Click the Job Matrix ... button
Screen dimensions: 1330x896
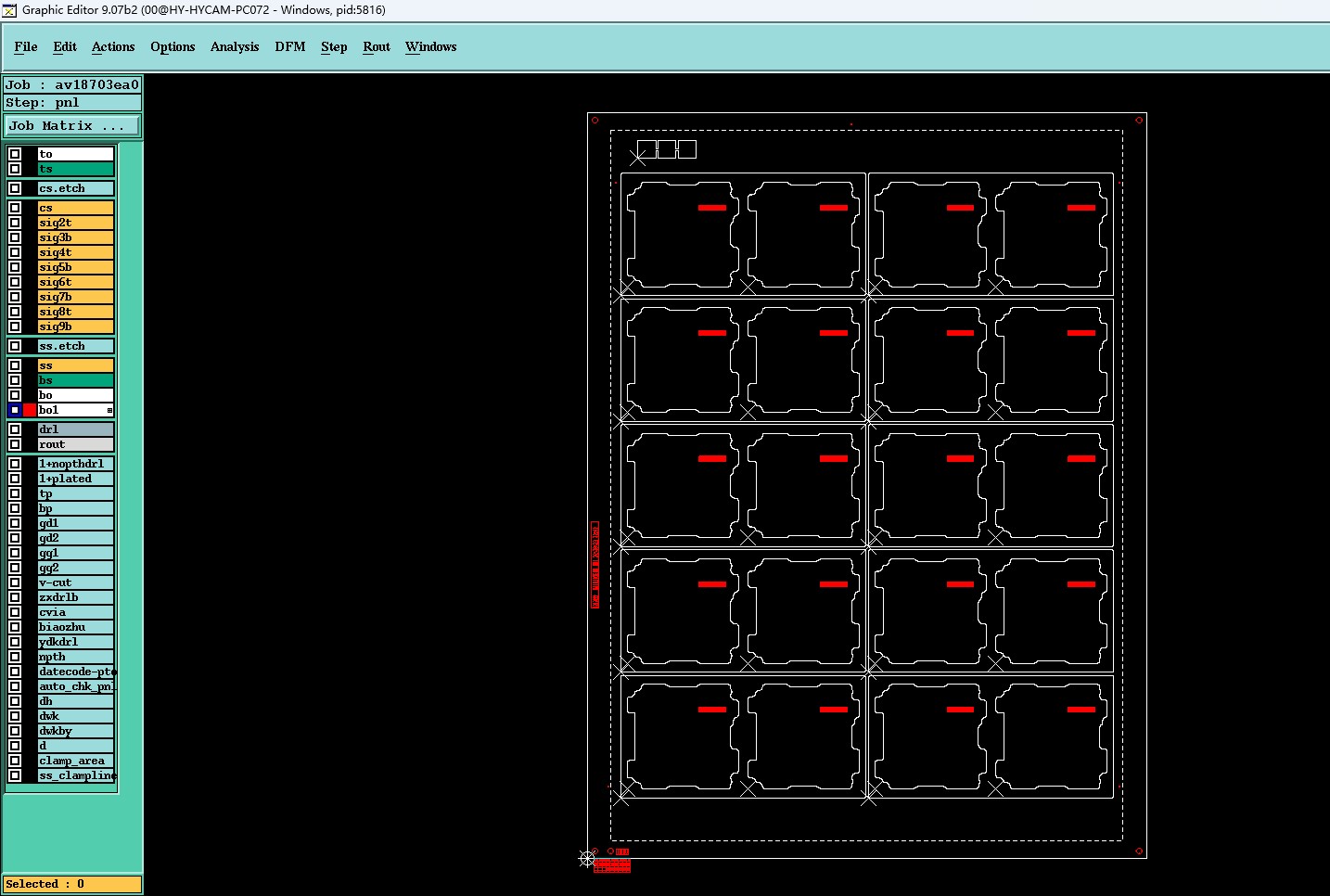[x=72, y=125]
